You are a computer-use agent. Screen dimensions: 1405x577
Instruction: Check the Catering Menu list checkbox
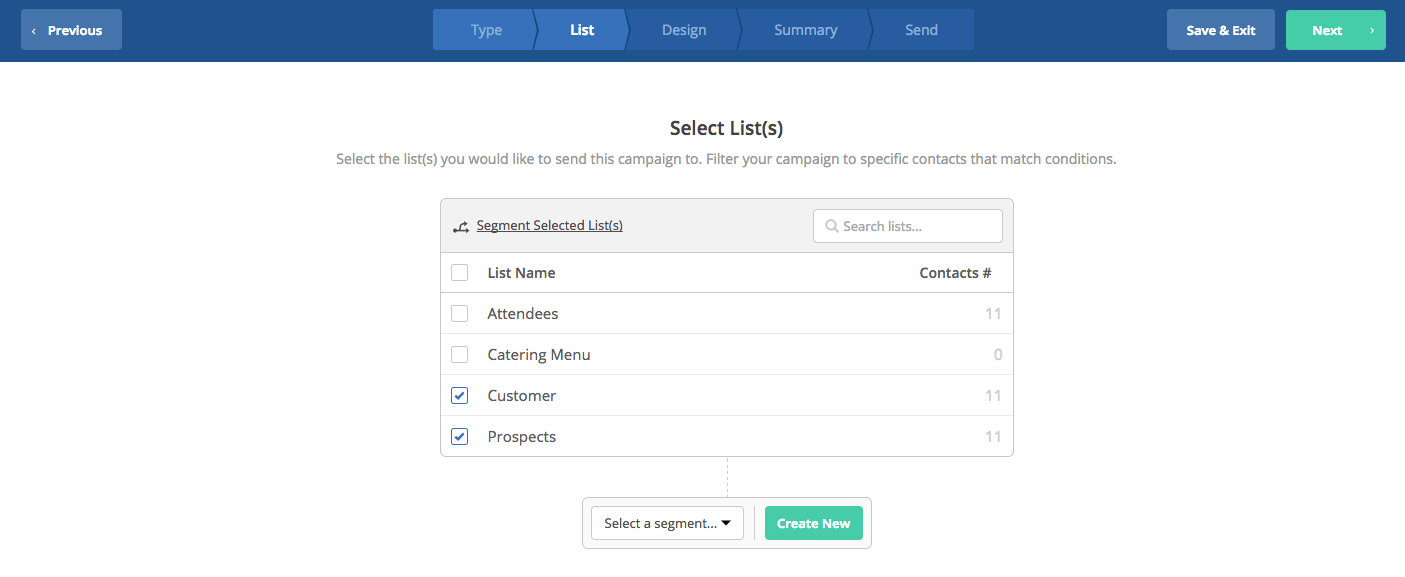pyautogui.click(x=460, y=355)
